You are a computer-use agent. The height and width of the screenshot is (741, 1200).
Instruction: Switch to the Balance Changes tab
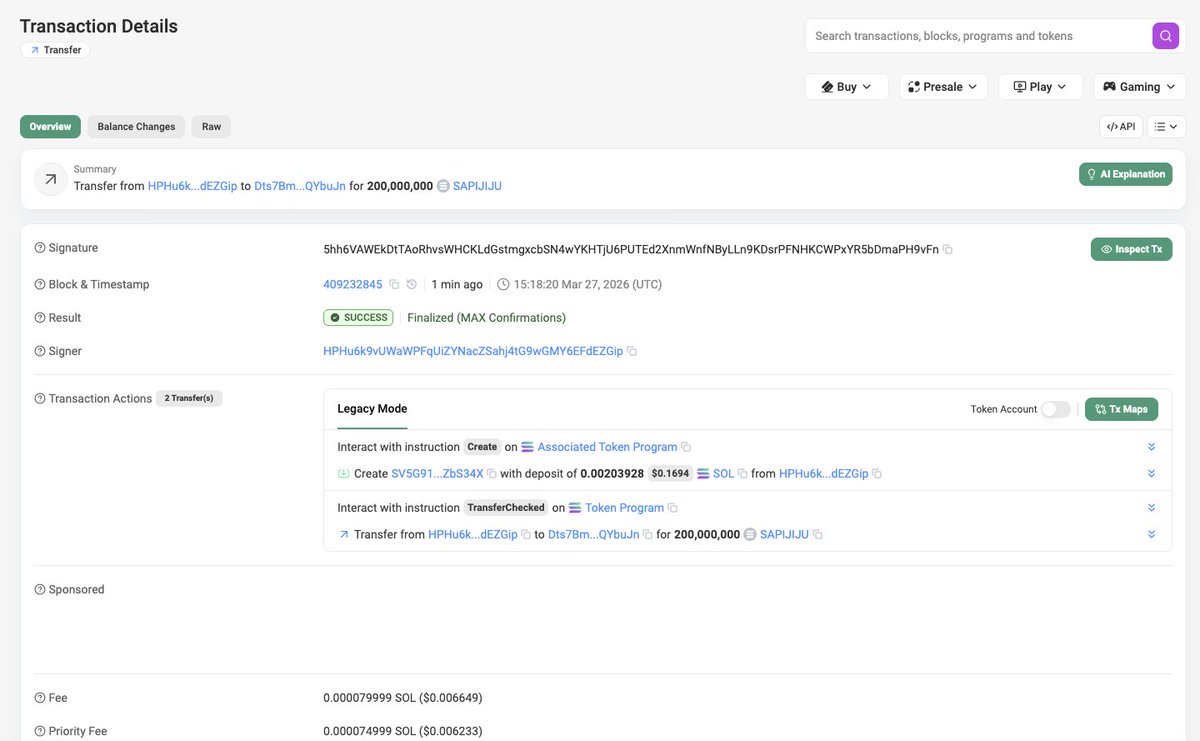[136, 127]
